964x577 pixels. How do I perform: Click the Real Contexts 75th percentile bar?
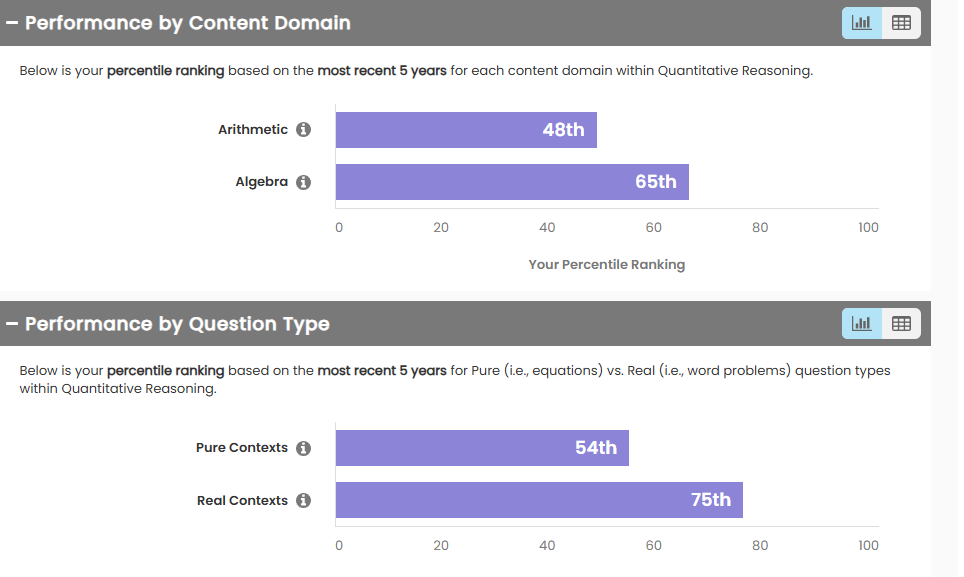539,500
